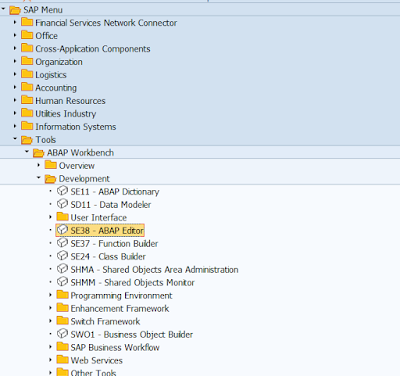The height and width of the screenshot is (376, 400).
Task: Select the 'SE24 - Class Builder' text
Action: pos(108,257)
